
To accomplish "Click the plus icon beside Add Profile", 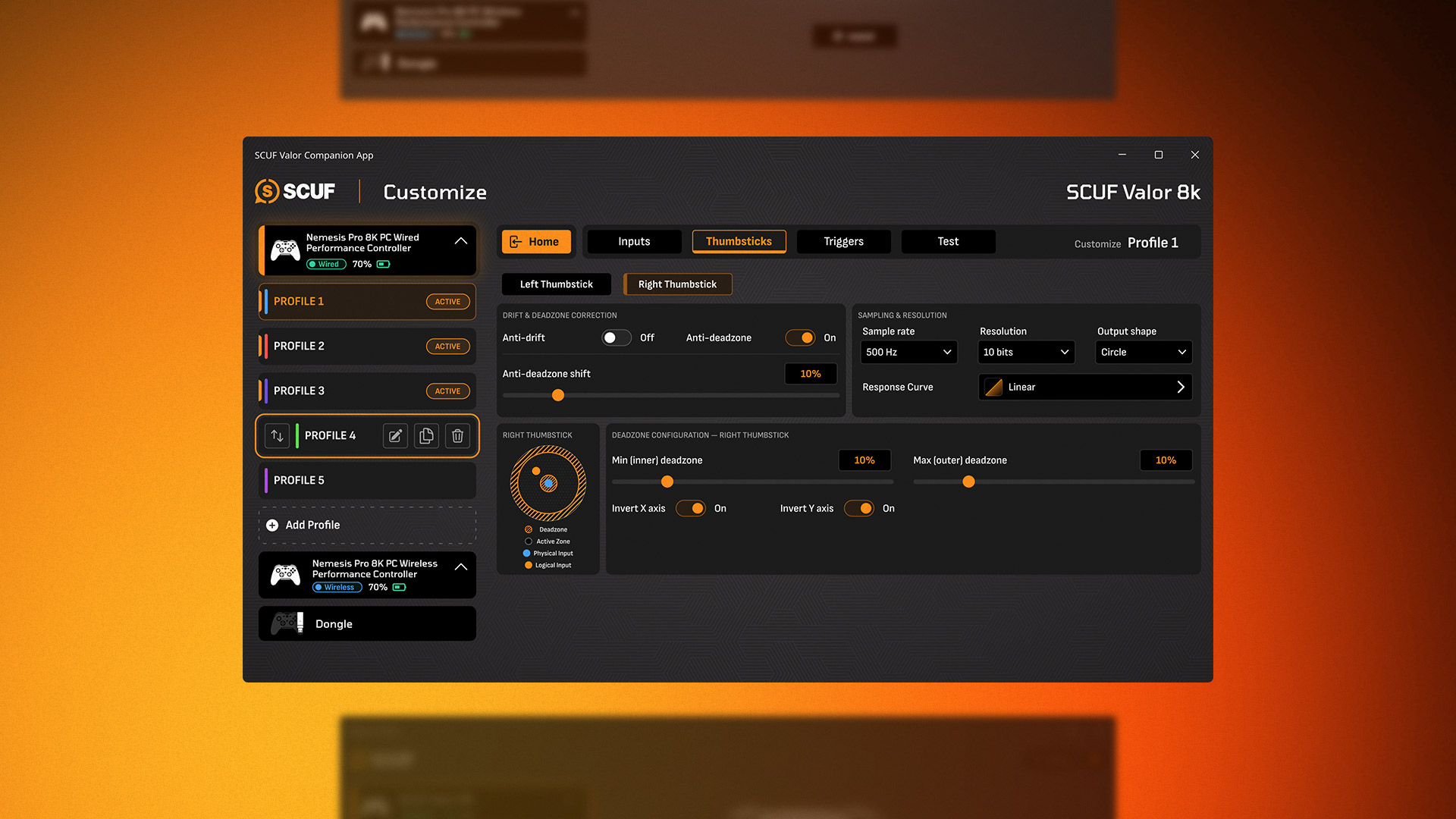I will tap(272, 526).
